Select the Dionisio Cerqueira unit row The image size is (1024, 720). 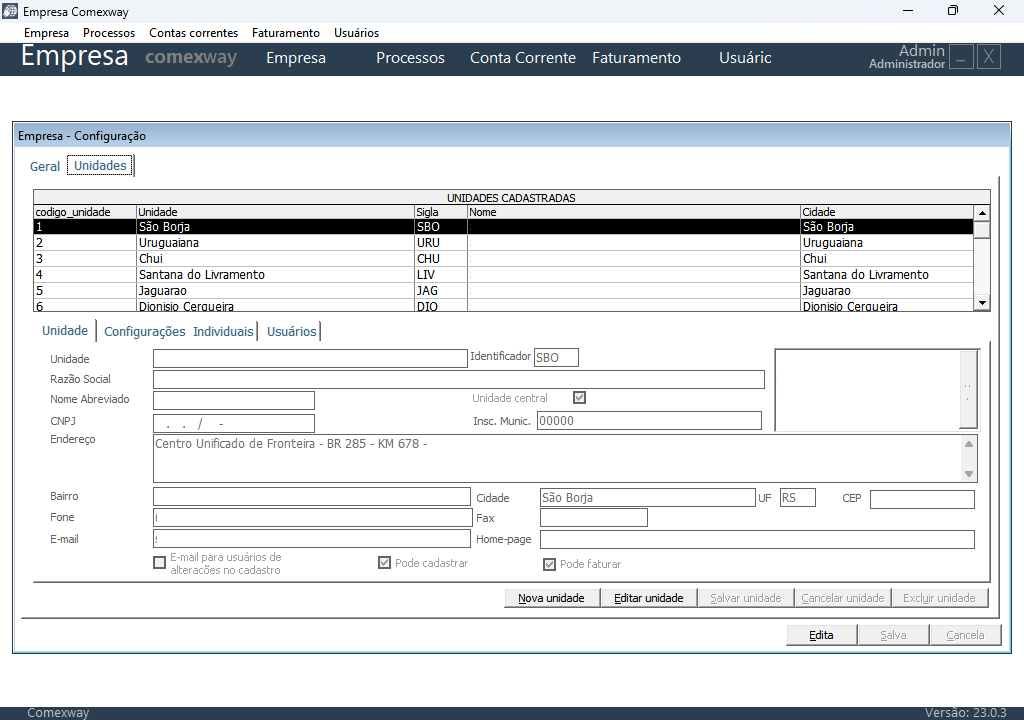[504, 305]
